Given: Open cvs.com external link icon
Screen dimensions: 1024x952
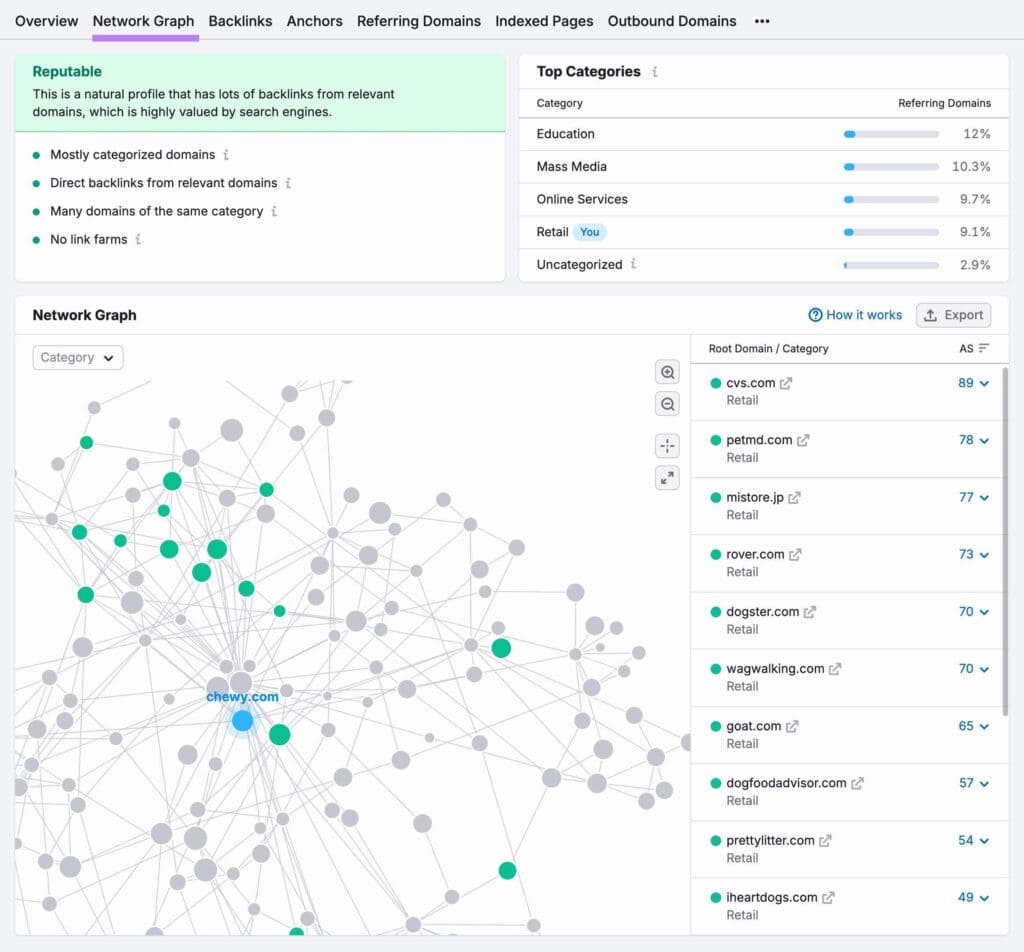Looking at the screenshot, I should 786,383.
